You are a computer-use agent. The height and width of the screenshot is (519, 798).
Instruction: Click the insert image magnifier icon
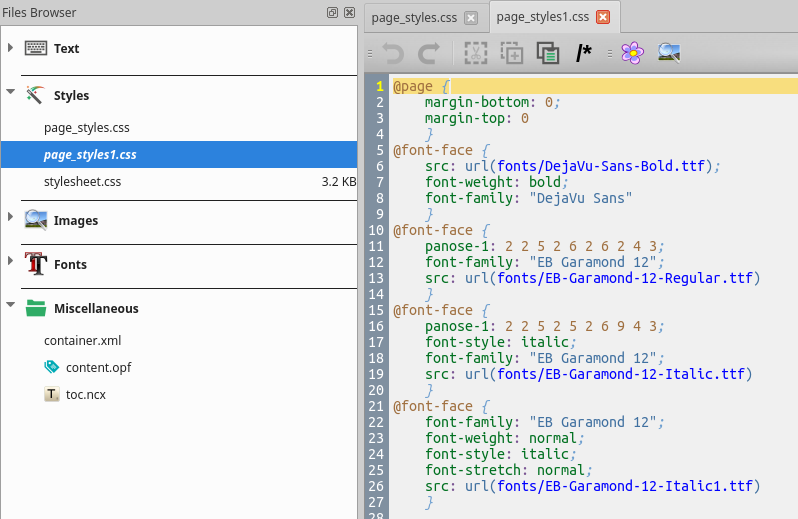pos(669,53)
